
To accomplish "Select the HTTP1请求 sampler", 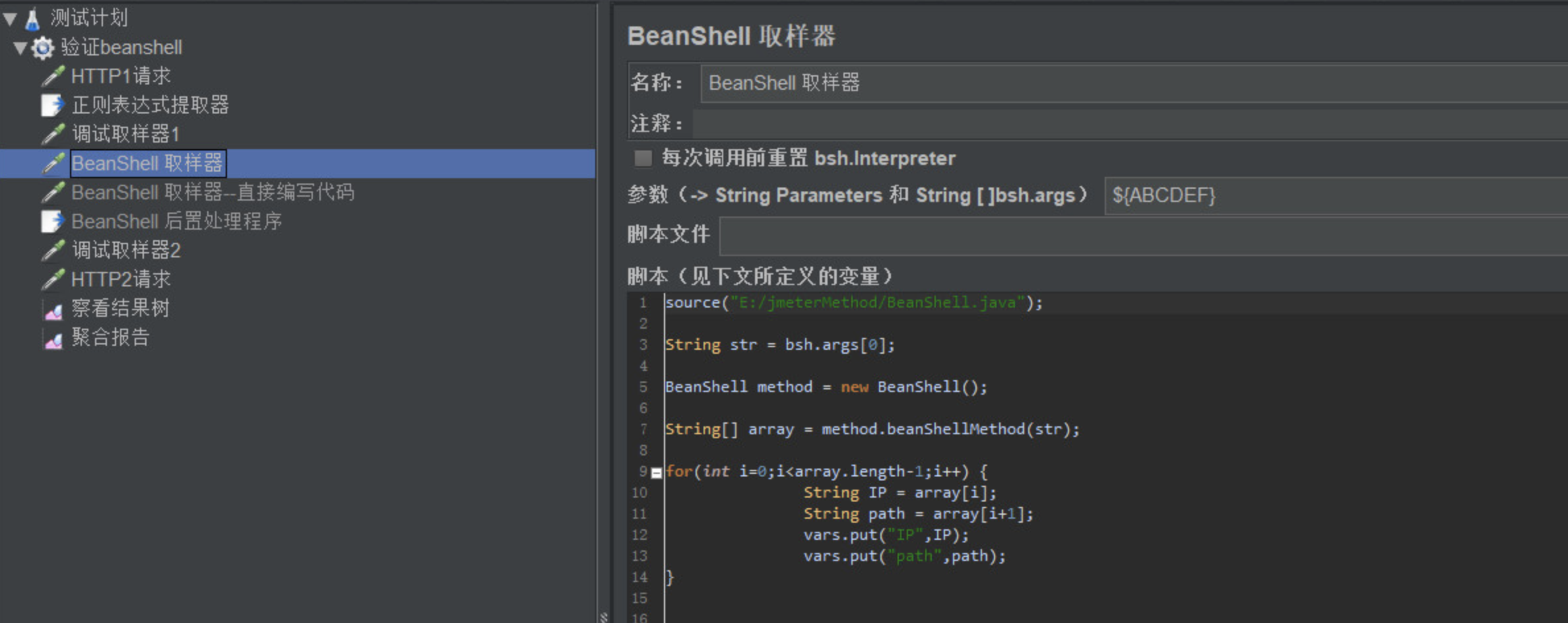I will 121,77.
